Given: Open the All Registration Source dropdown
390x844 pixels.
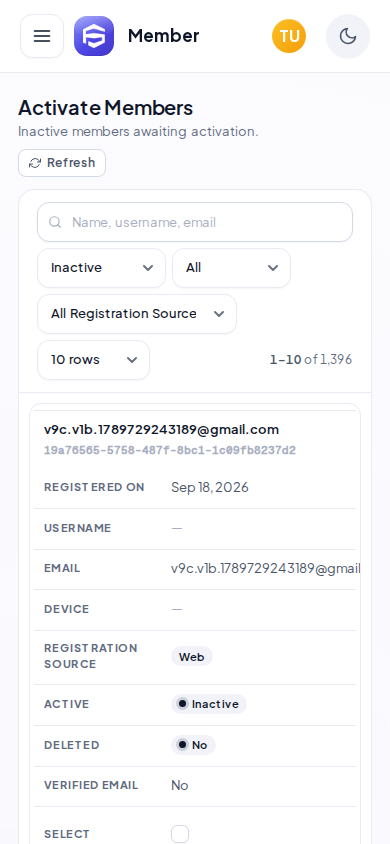Looking at the screenshot, I should (x=137, y=314).
